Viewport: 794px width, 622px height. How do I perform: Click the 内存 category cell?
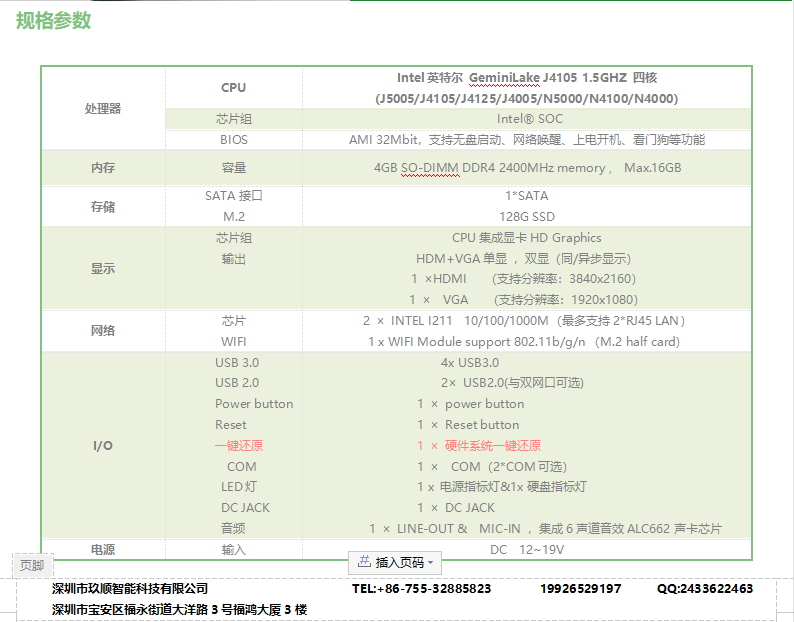click(103, 168)
